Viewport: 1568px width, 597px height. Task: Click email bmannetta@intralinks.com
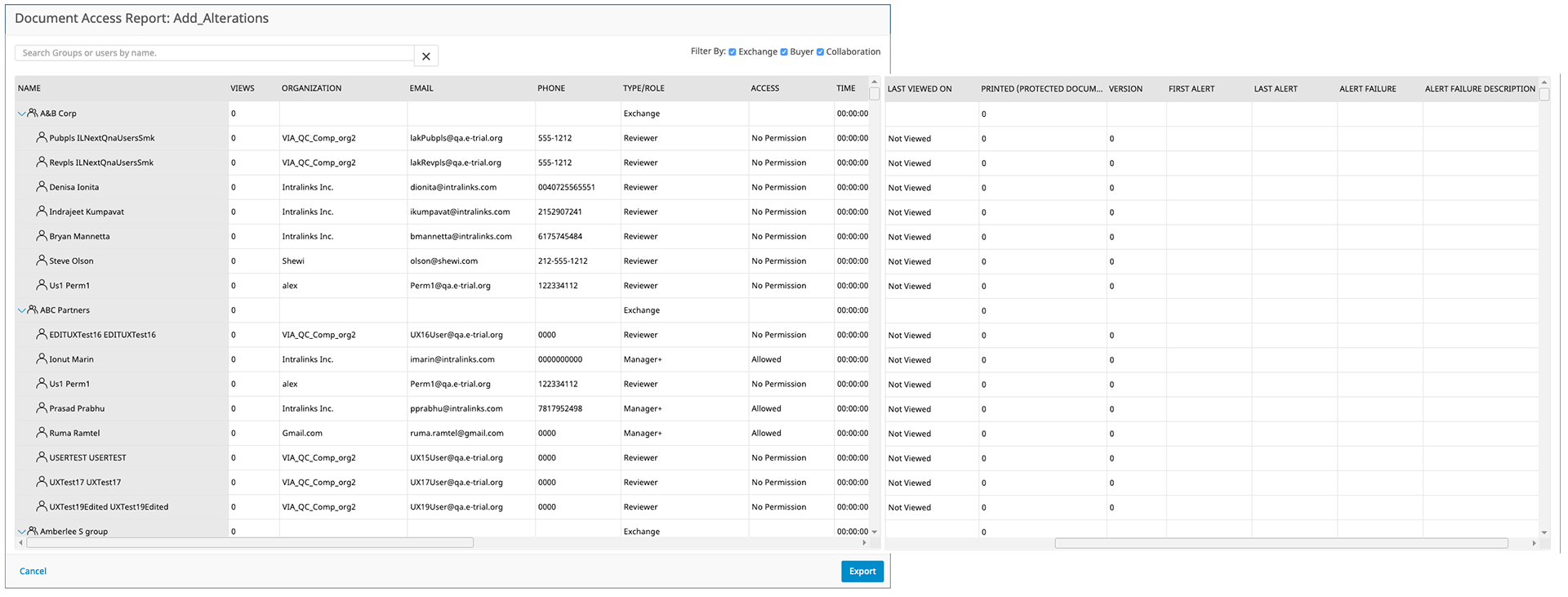click(461, 237)
